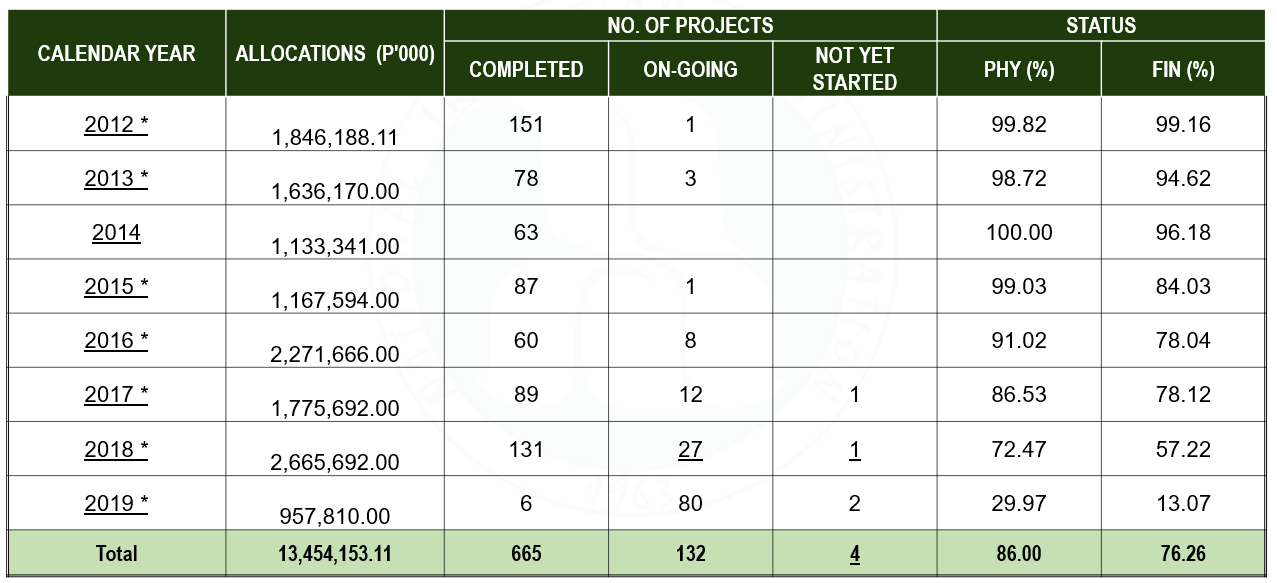Open the 2016 * calendar year link
Screen dimensions: 1277x583
tap(116, 341)
